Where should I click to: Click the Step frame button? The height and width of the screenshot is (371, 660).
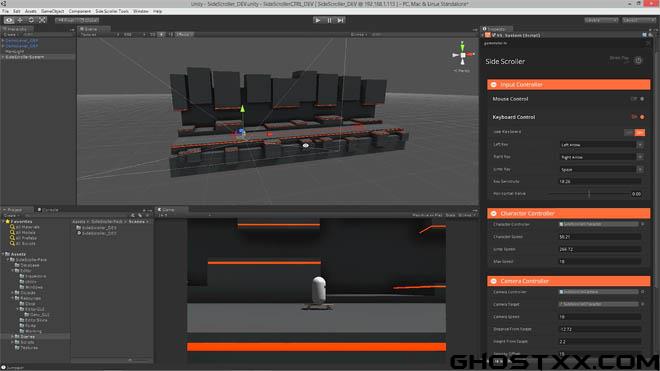coord(341,20)
